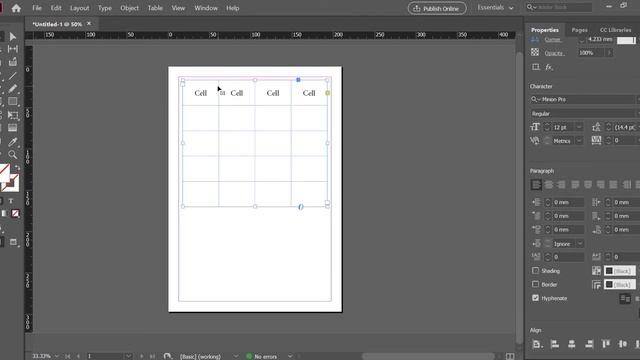Viewport: 640px width, 360px height.
Task: Click Align left edges icon
Action: (x=555, y=344)
